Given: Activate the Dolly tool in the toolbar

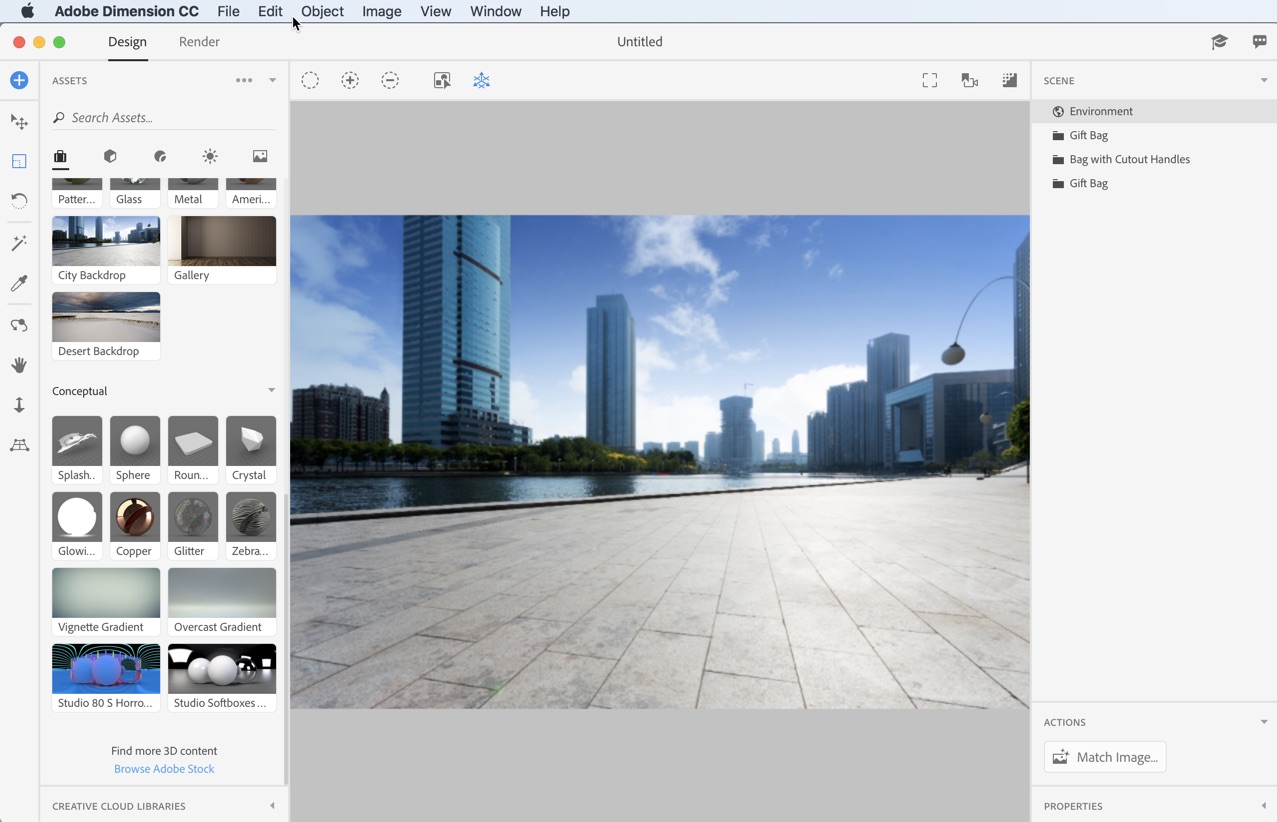Looking at the screenshot, I should pyautogui.click(x=18, y=405).
